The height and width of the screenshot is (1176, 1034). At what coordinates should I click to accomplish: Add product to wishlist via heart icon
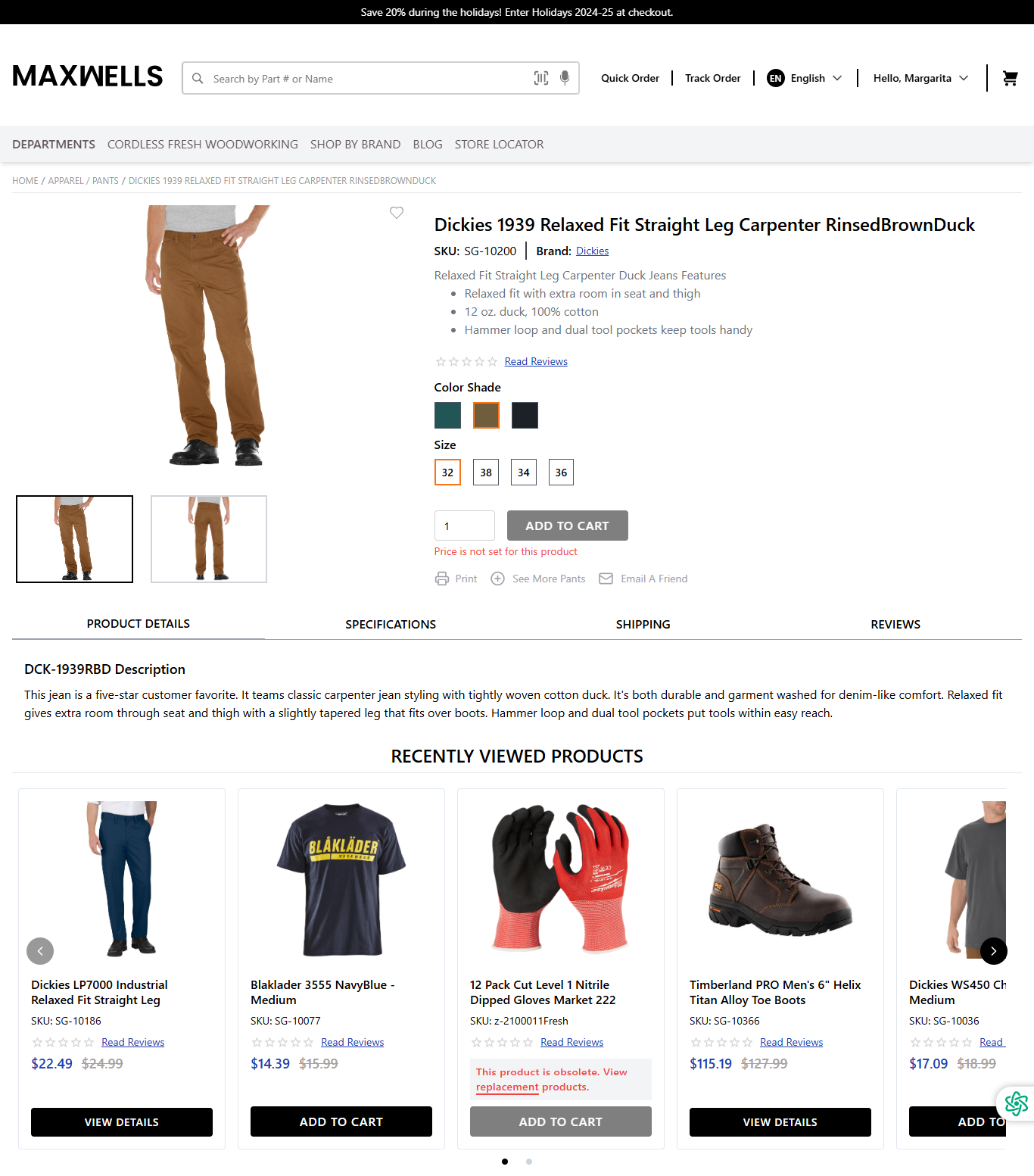(x=397, y=213)
